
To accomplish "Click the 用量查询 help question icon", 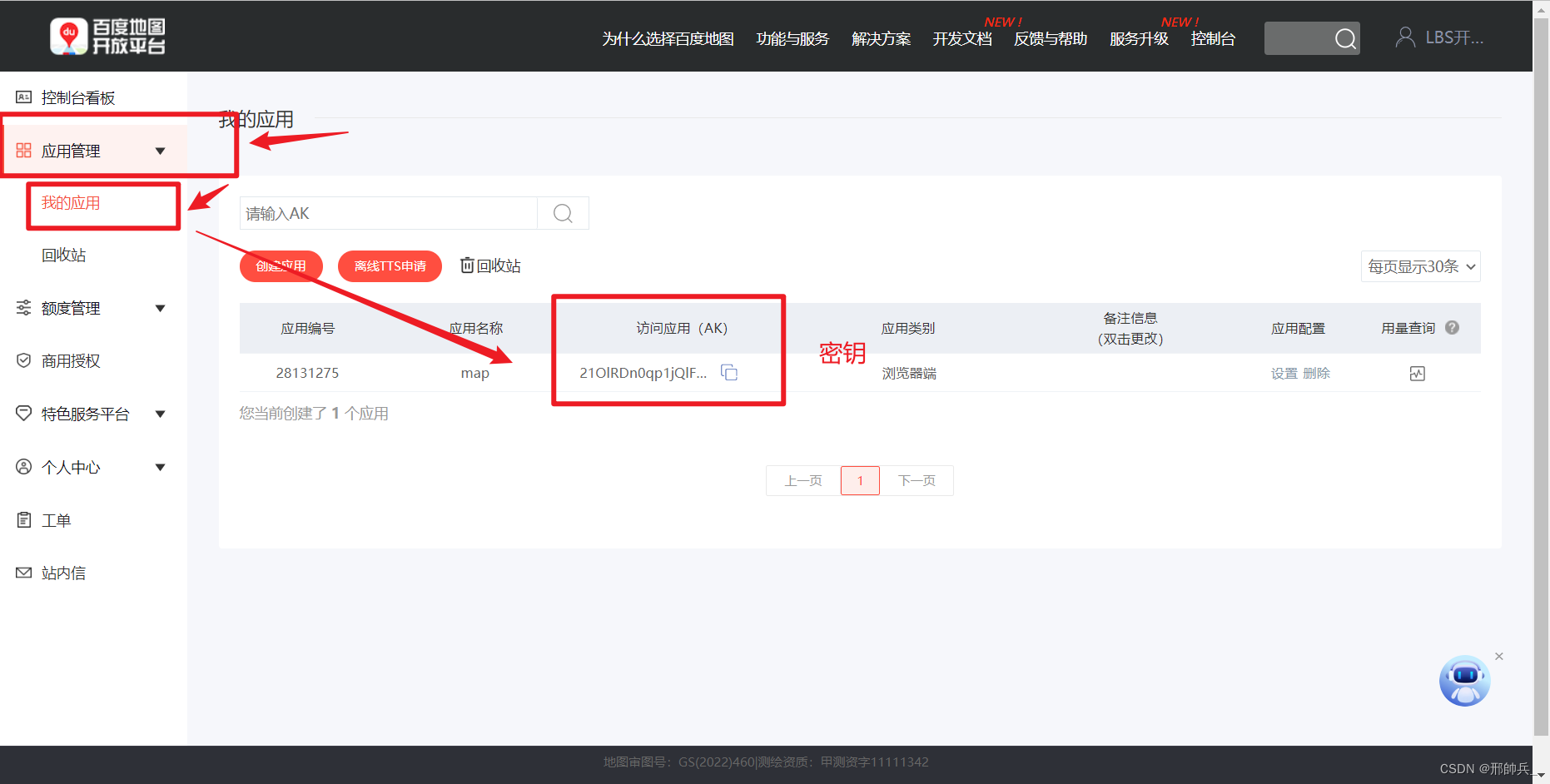I will coord(1453,328).
